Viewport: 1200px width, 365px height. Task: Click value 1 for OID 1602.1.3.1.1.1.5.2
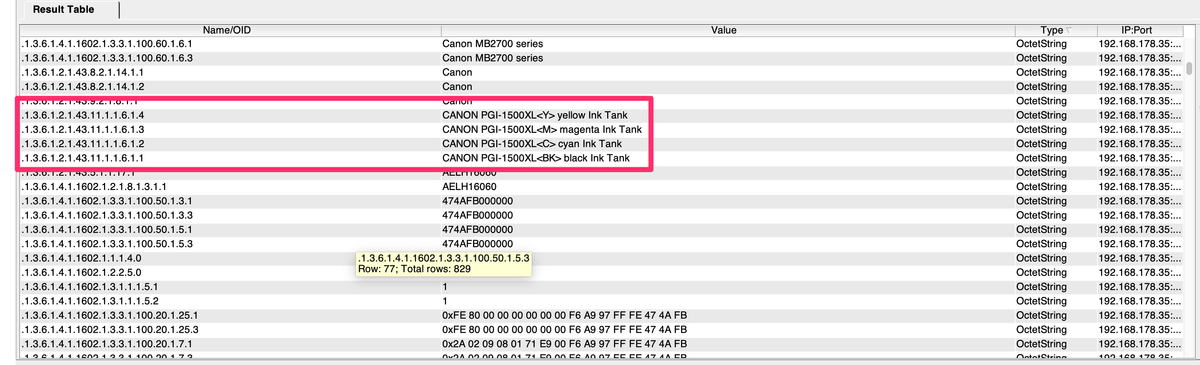444,300
